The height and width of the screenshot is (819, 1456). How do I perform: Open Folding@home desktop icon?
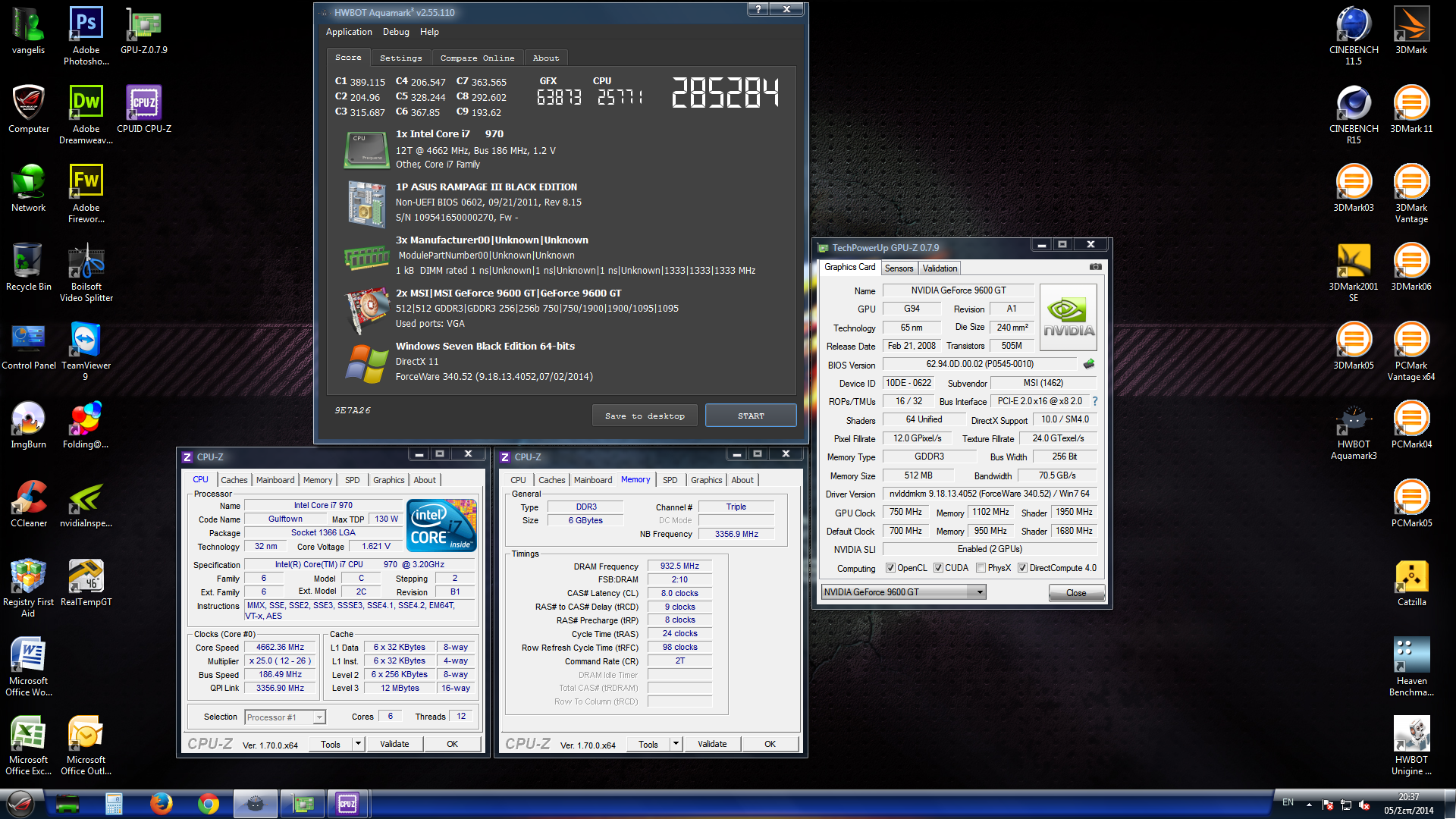pyautogui.click(x=86, y=425)
